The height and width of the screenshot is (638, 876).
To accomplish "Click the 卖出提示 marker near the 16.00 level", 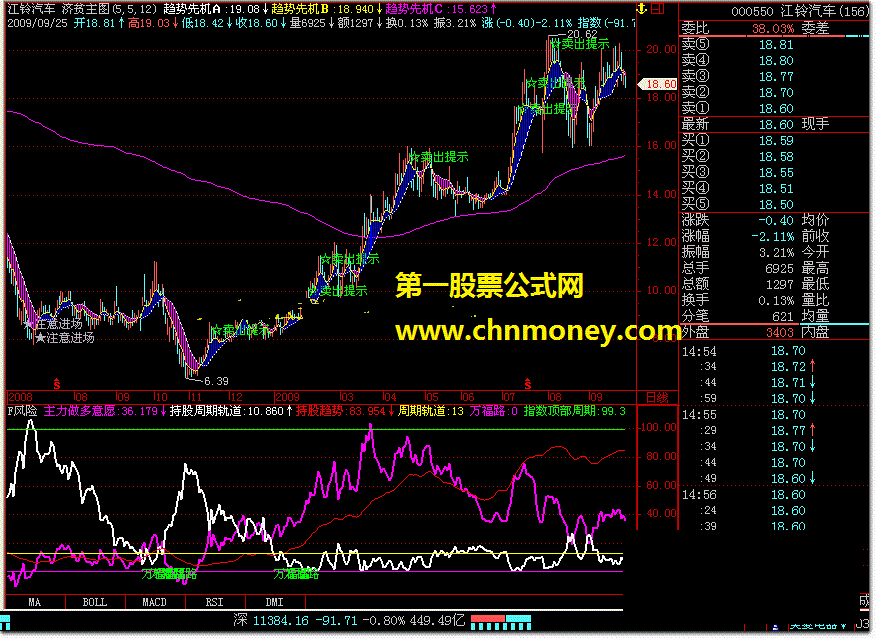I will click(x=439, y=157).
